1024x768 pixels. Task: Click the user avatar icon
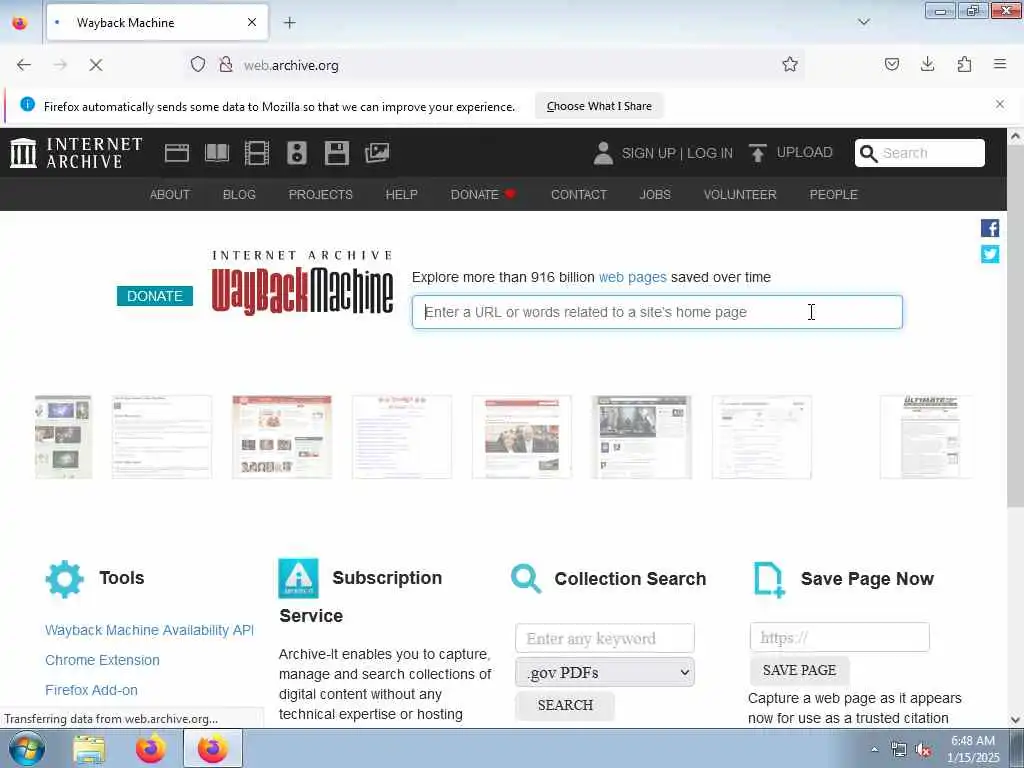tap(603, 153)
